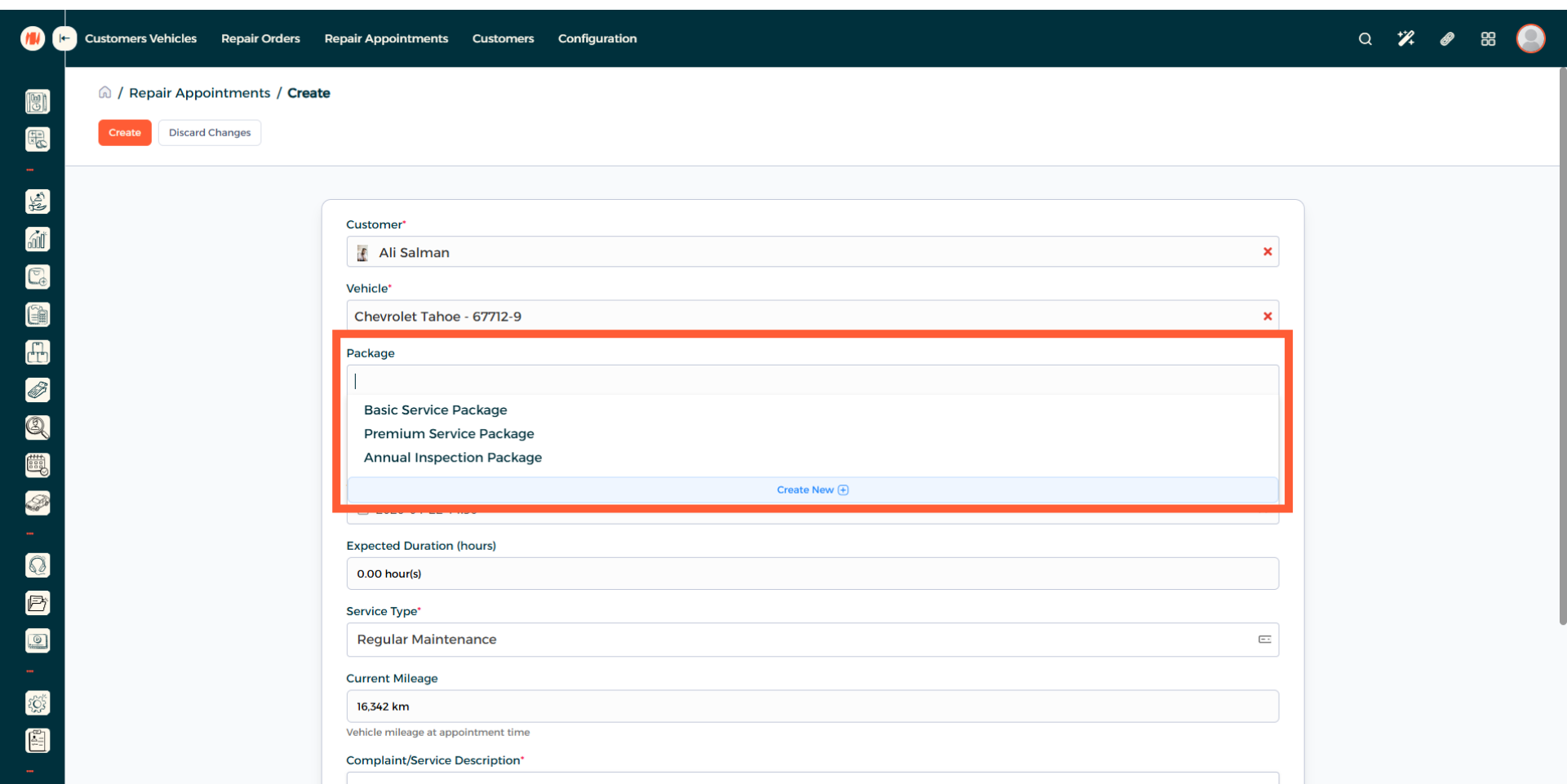The image size is (1567, 784).
Task: Open the car vehicle module in sidebar
Action: pyautogui.click(x=38, y=503)
